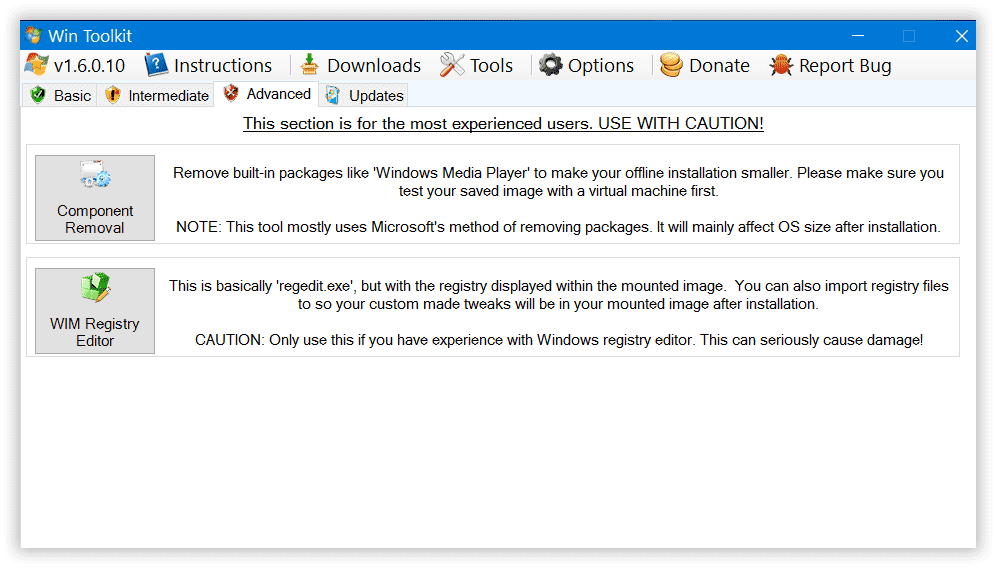Open Options via the gear icon
The width and height of the screenshot is (996, 568).
coord(550,65)
